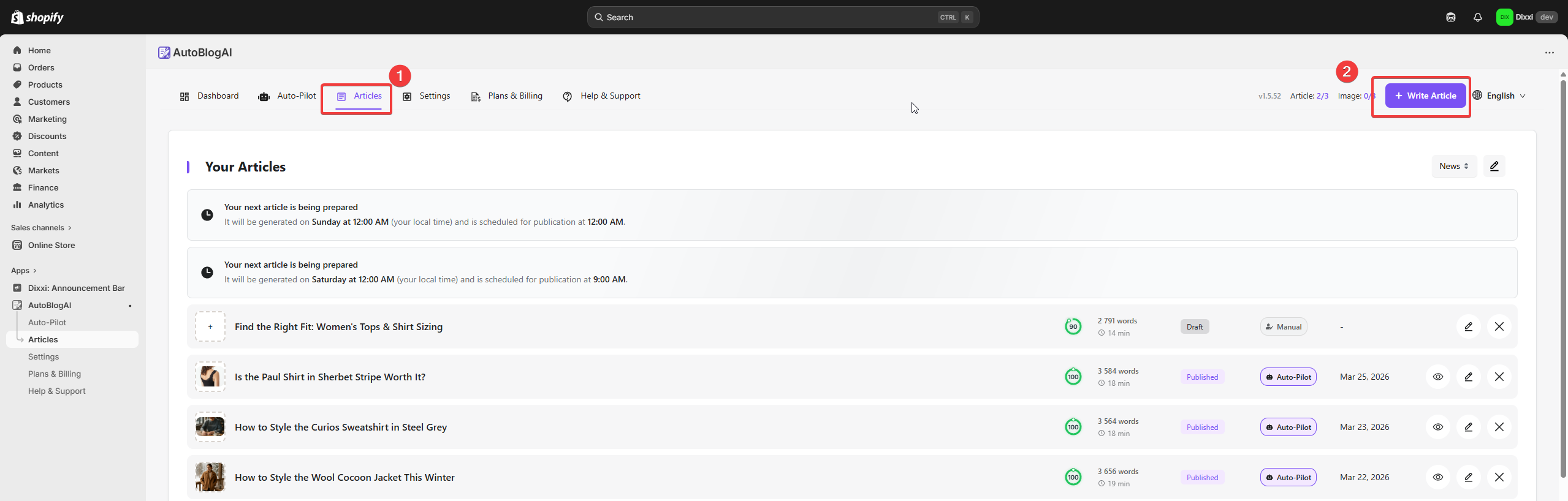Click the Draft status badge

pos(1194,327)
